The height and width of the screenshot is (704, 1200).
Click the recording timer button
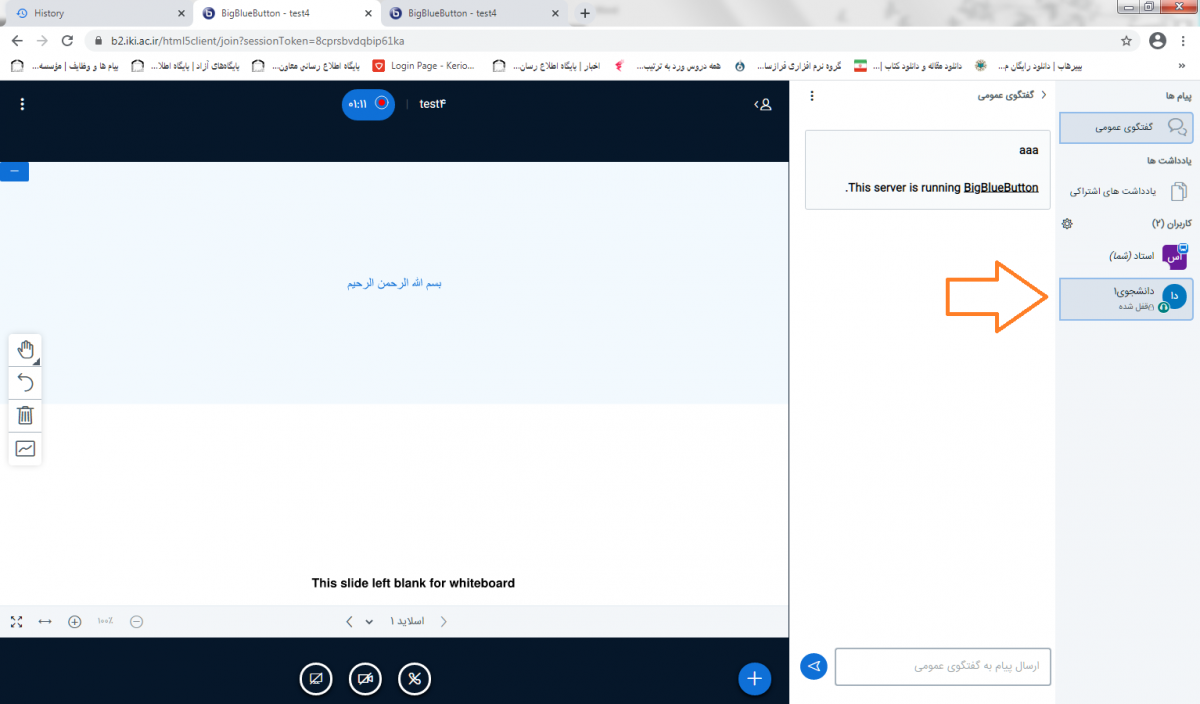pos(368,104)
